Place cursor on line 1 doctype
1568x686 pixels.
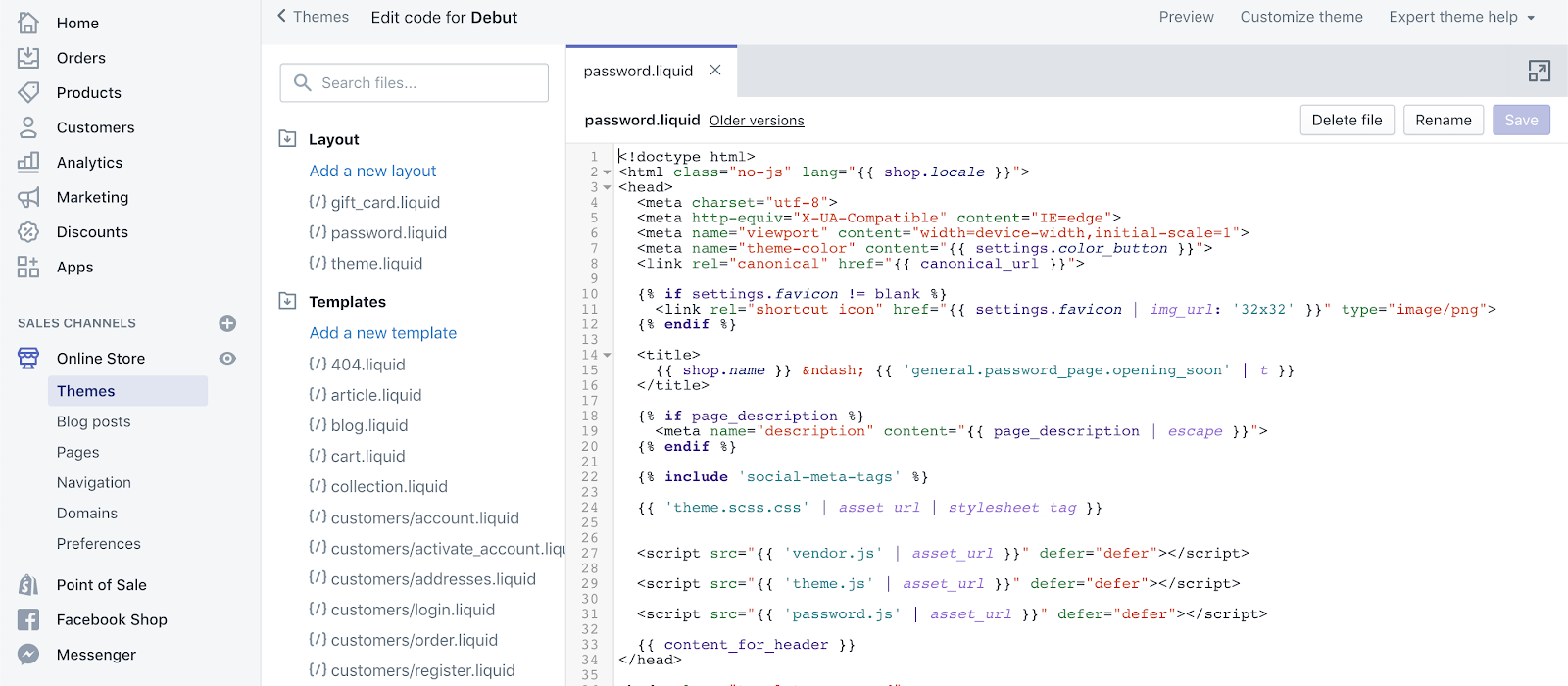tap(686, 157)
